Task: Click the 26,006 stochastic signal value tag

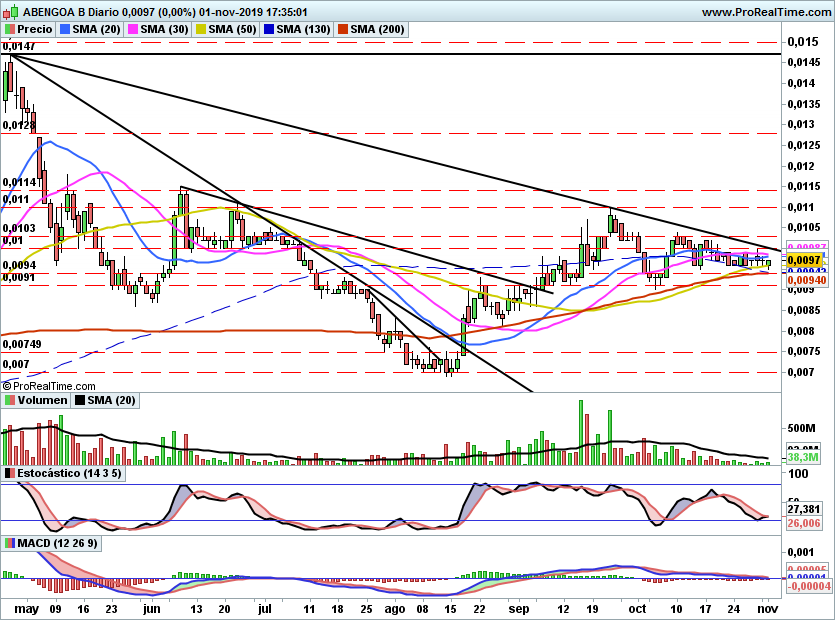Action: point(804,523)
